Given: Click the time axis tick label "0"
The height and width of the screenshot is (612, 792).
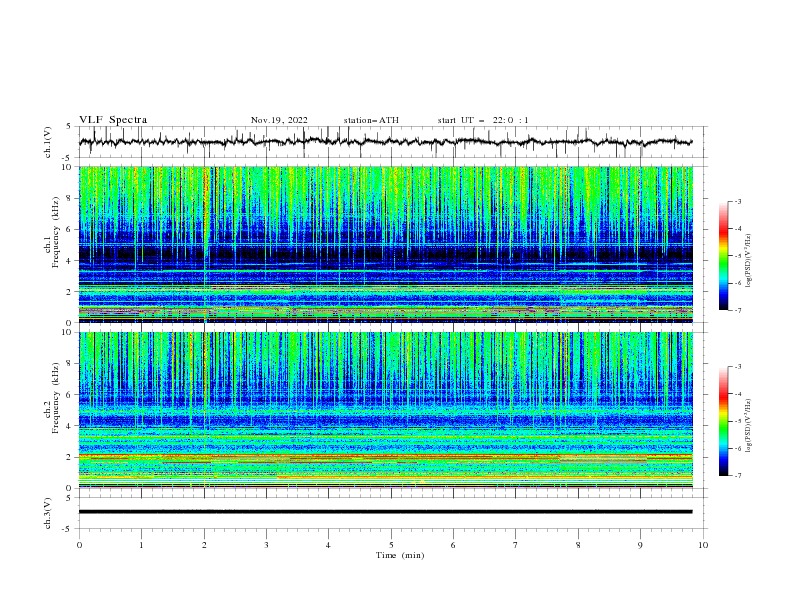Looking at the screenshot, I should [x=79, y=545].
